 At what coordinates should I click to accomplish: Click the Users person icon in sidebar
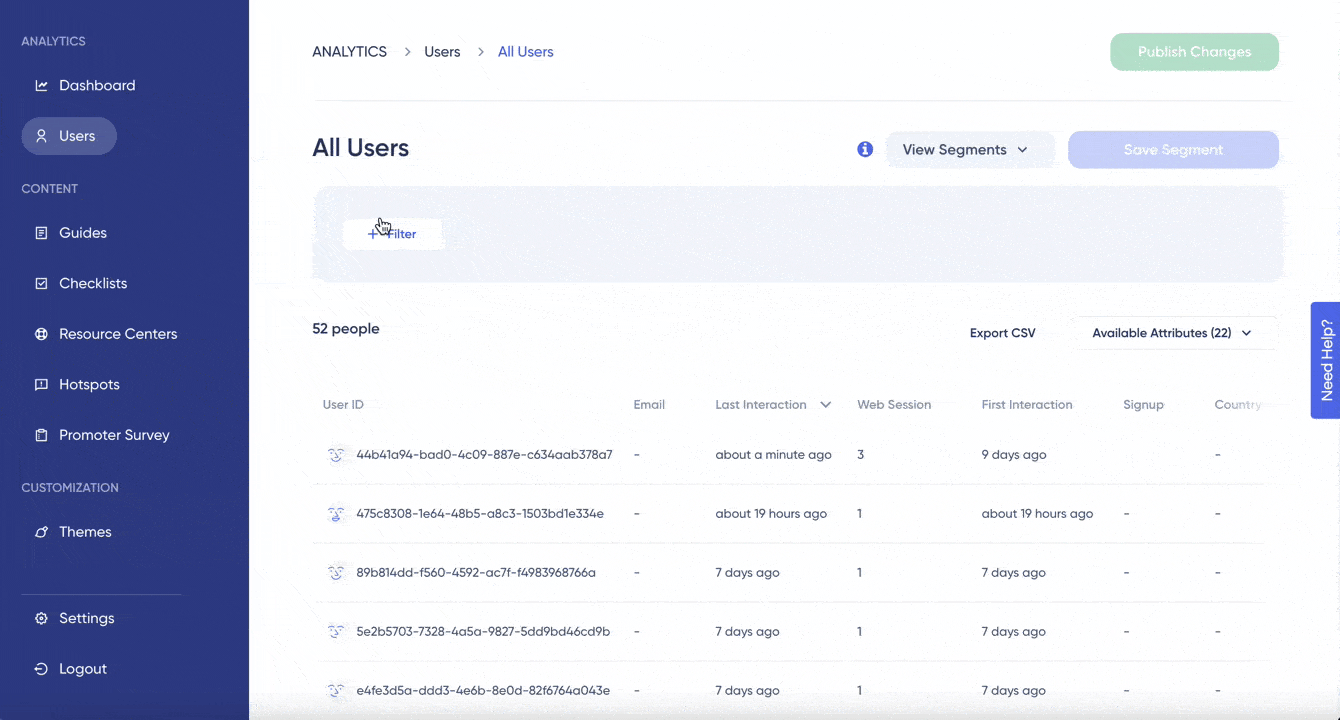pos(41,136)
